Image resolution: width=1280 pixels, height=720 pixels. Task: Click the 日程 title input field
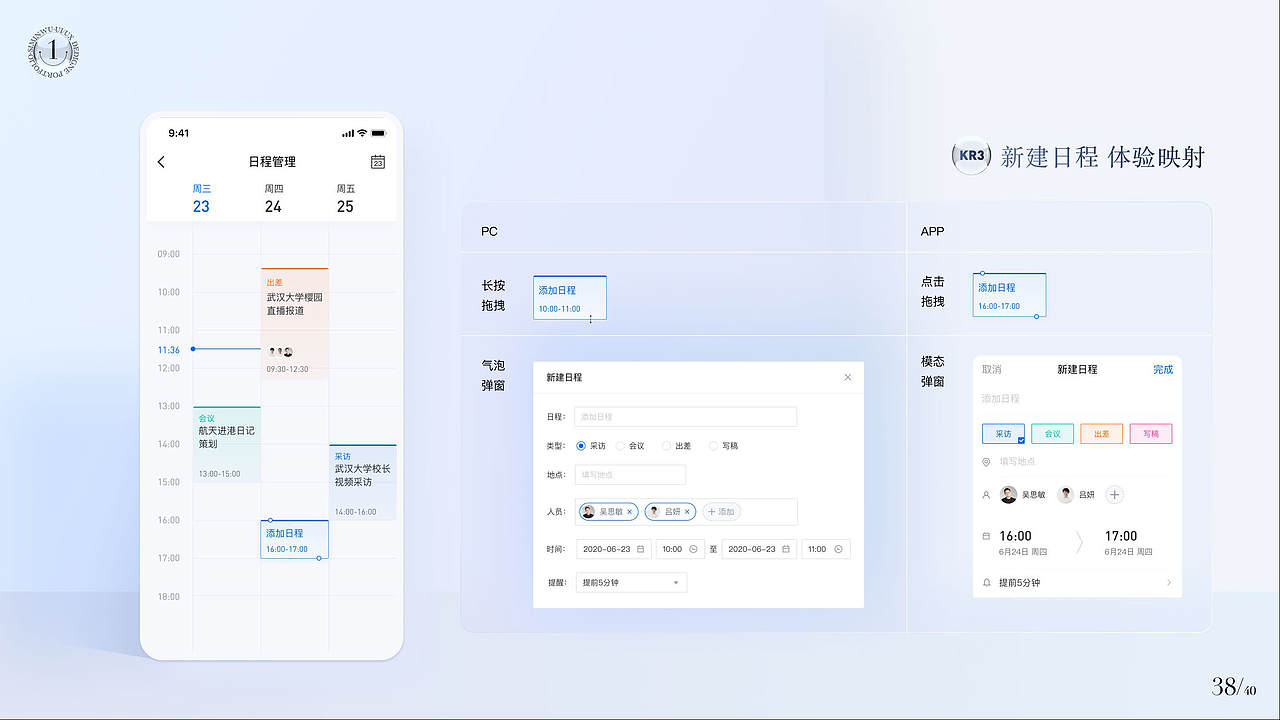pyautogui.click(x=686, y=417)
